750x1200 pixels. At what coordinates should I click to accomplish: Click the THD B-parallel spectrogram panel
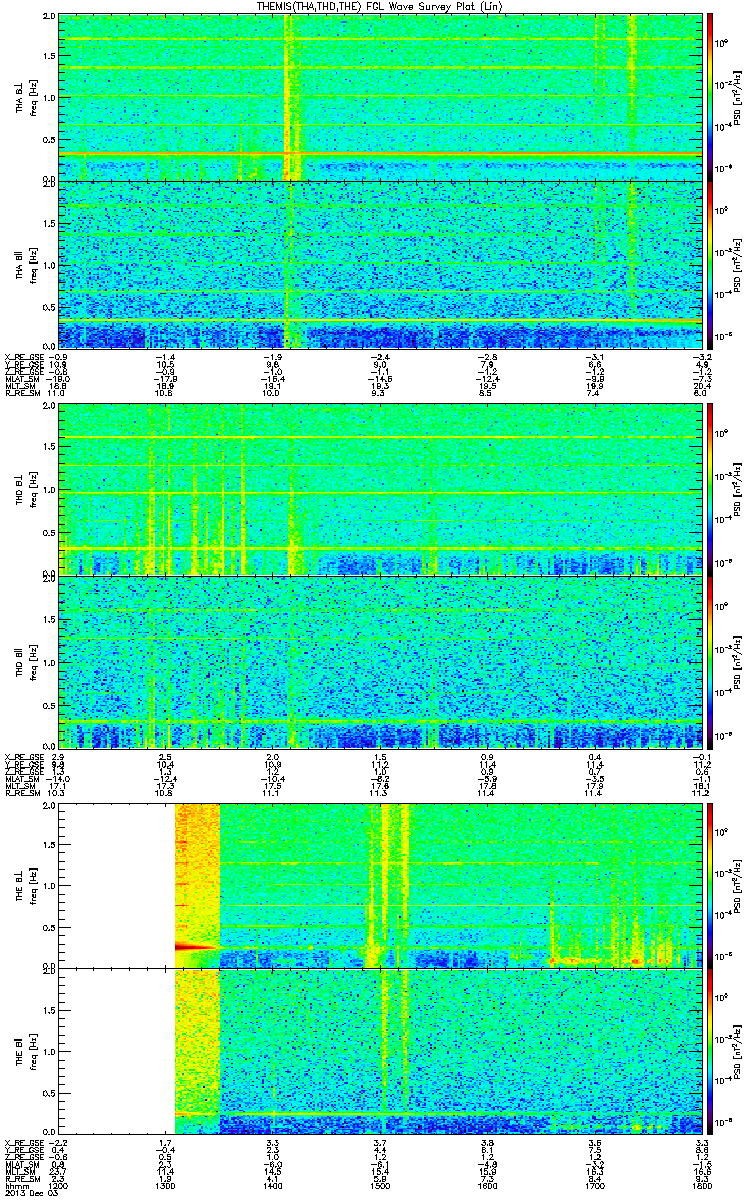[x=380, y=661]
